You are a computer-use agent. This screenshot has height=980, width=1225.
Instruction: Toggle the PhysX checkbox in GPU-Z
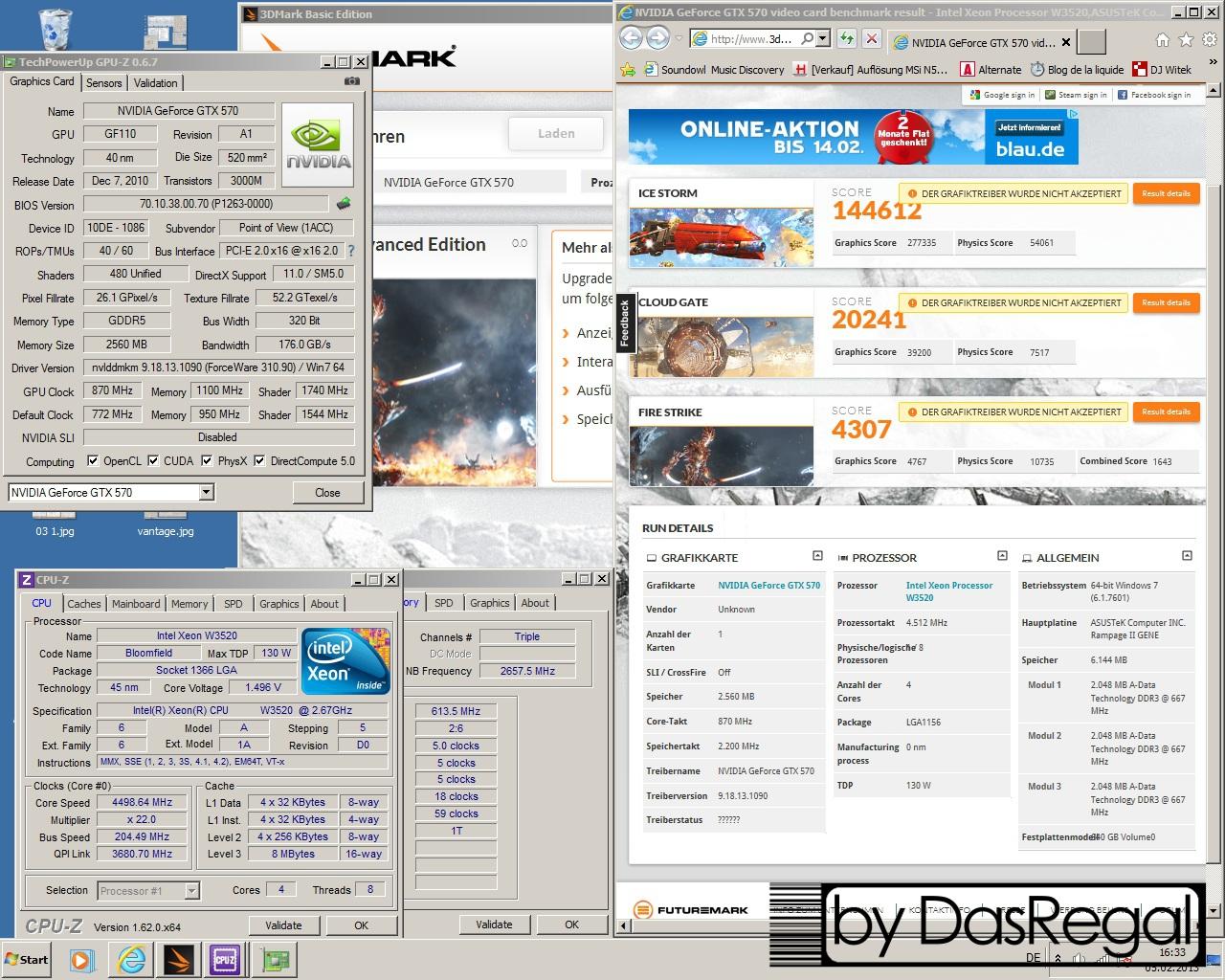[207, 460]
